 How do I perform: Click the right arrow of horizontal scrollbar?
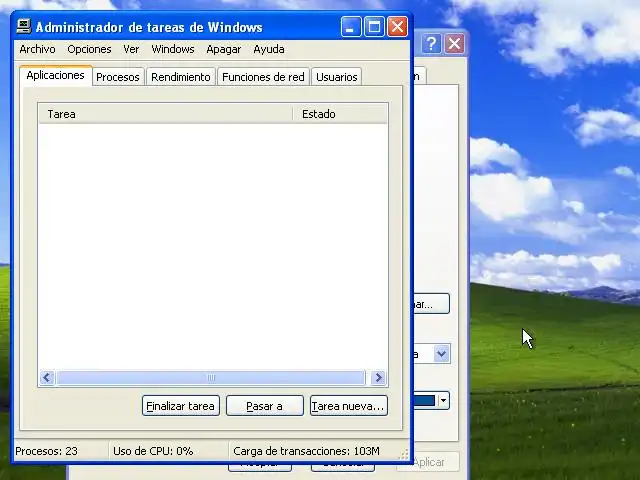pyautogui.click(x=378, y=378)
